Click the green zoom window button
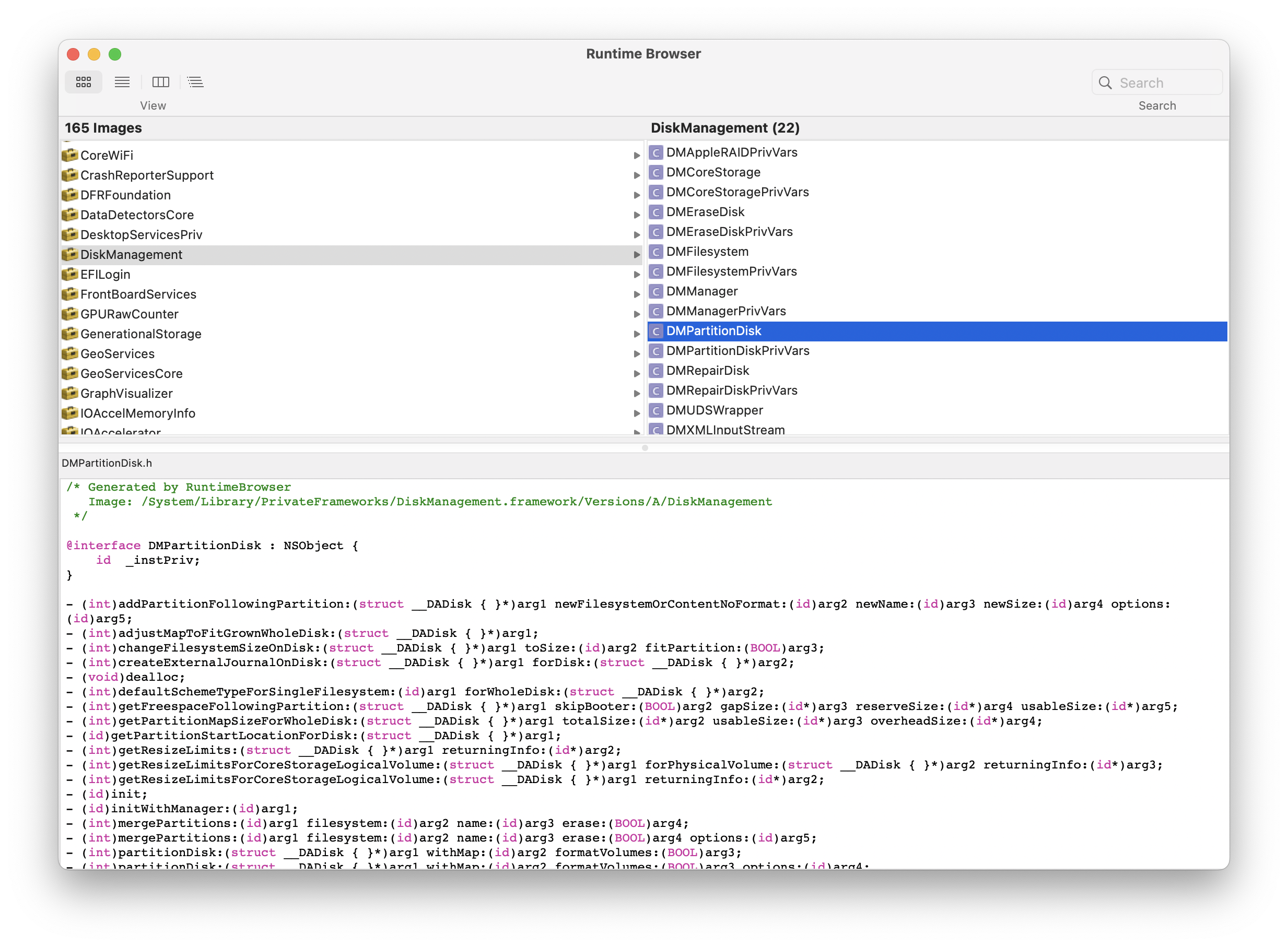This screenshot has height=947, width=1288. point(115,54)
